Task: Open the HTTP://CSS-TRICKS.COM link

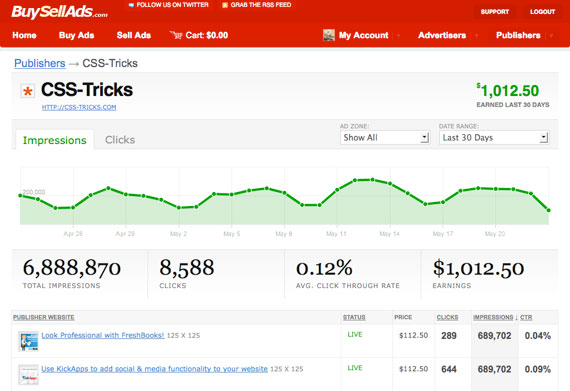Action: [79, 108]
